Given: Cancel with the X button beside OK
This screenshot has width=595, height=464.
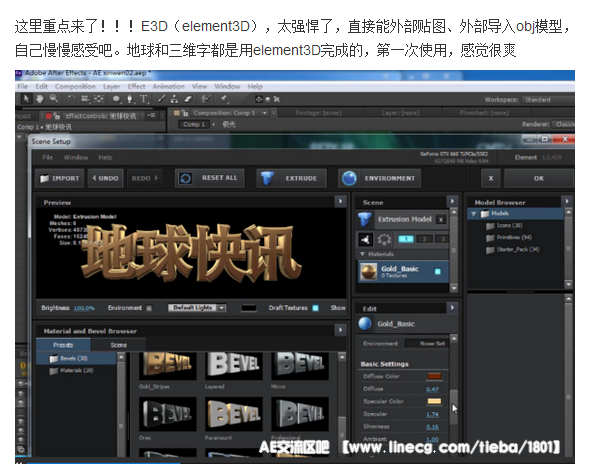Looking at the screenshot, I should pos(491,178).
